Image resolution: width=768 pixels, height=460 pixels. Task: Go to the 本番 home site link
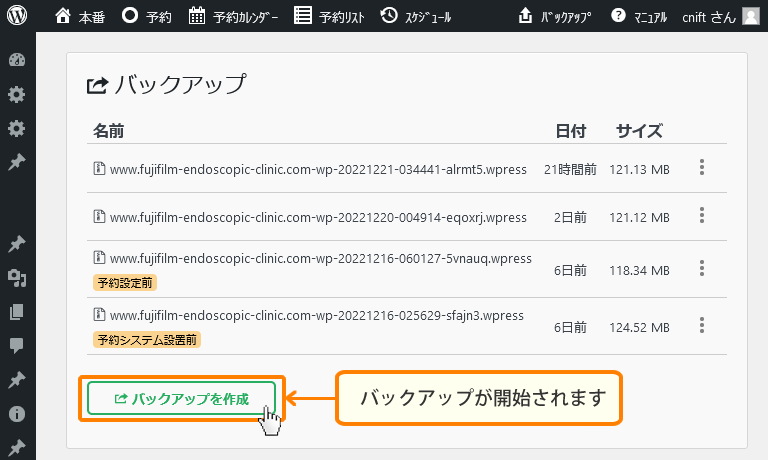(x=80, y=16)
